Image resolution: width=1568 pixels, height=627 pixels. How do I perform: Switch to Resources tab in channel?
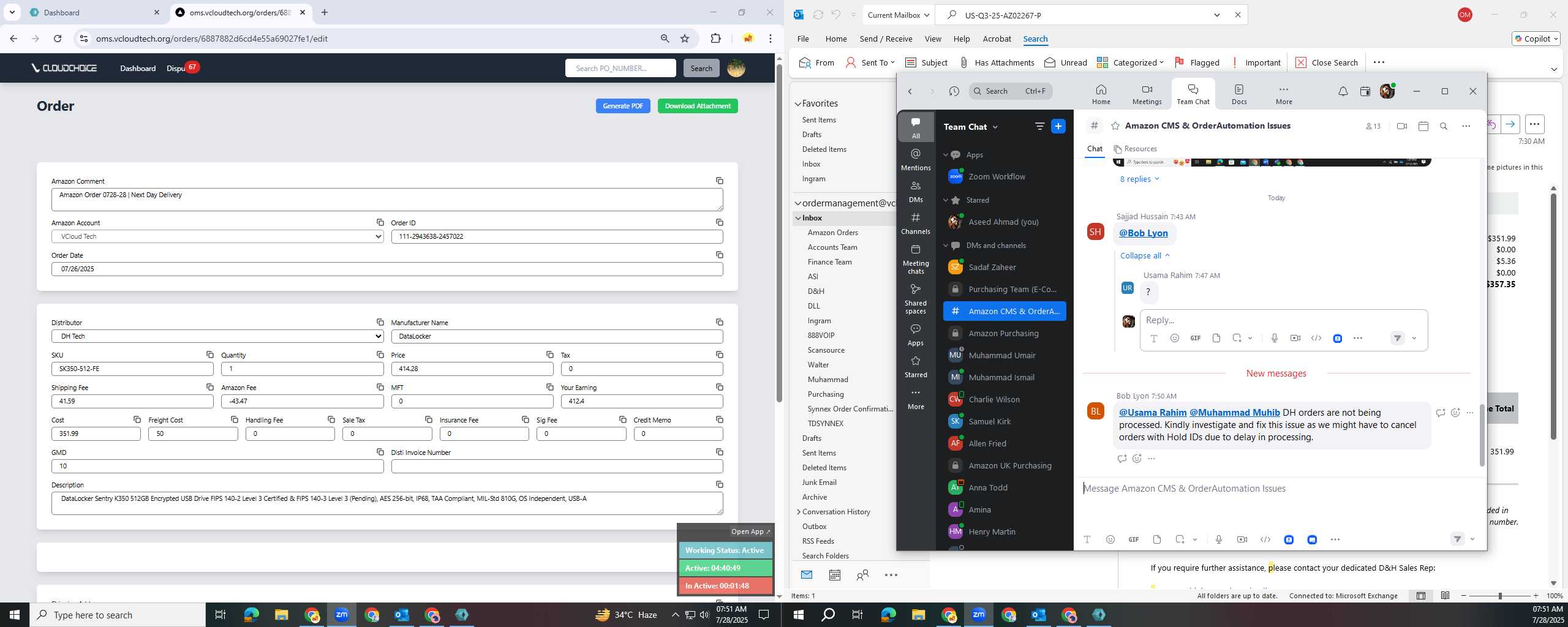point(1135,149)
